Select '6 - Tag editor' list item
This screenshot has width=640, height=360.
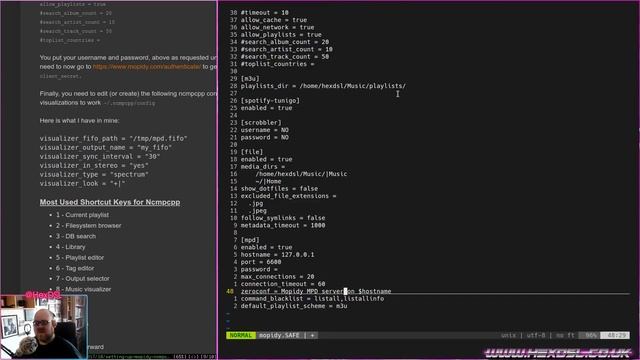pyautogui.click(x=75, y=268)
